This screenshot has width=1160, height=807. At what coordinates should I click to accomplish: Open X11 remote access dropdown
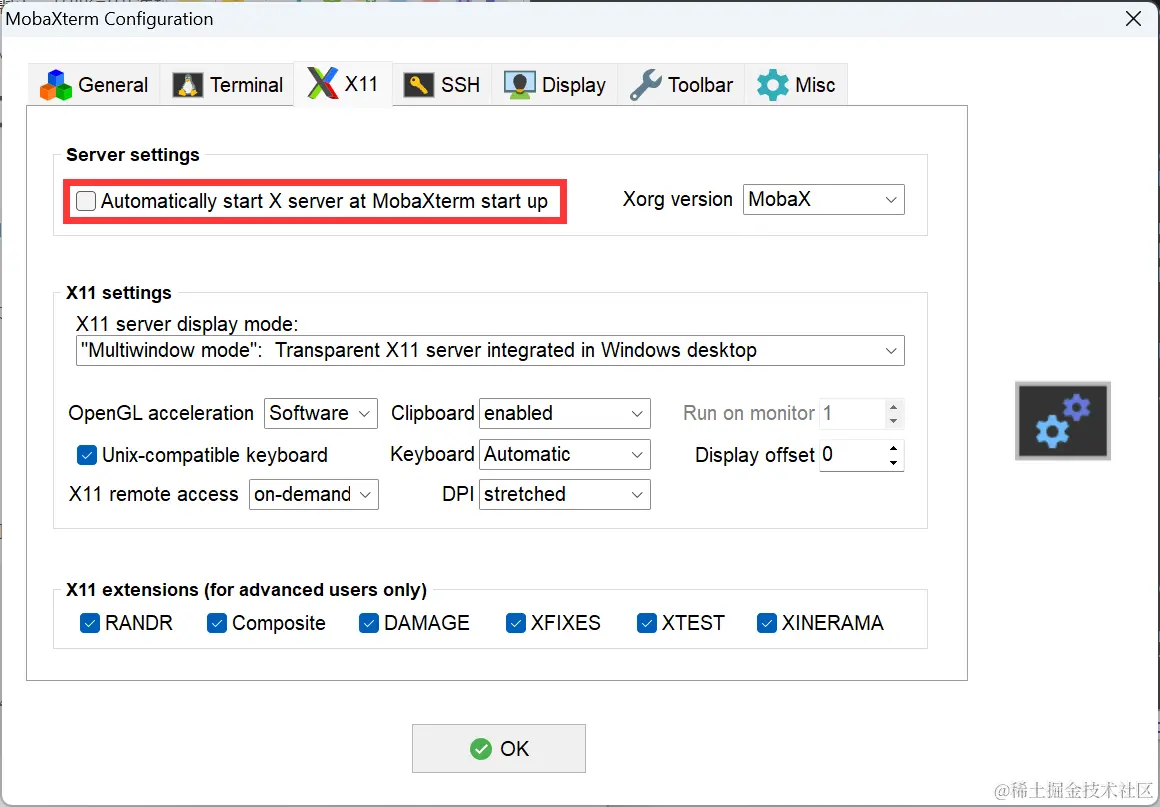314,495
